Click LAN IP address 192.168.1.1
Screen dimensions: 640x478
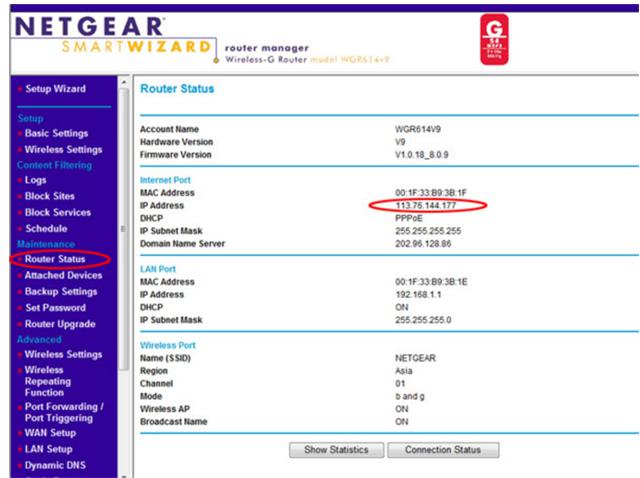coord(418,294)
